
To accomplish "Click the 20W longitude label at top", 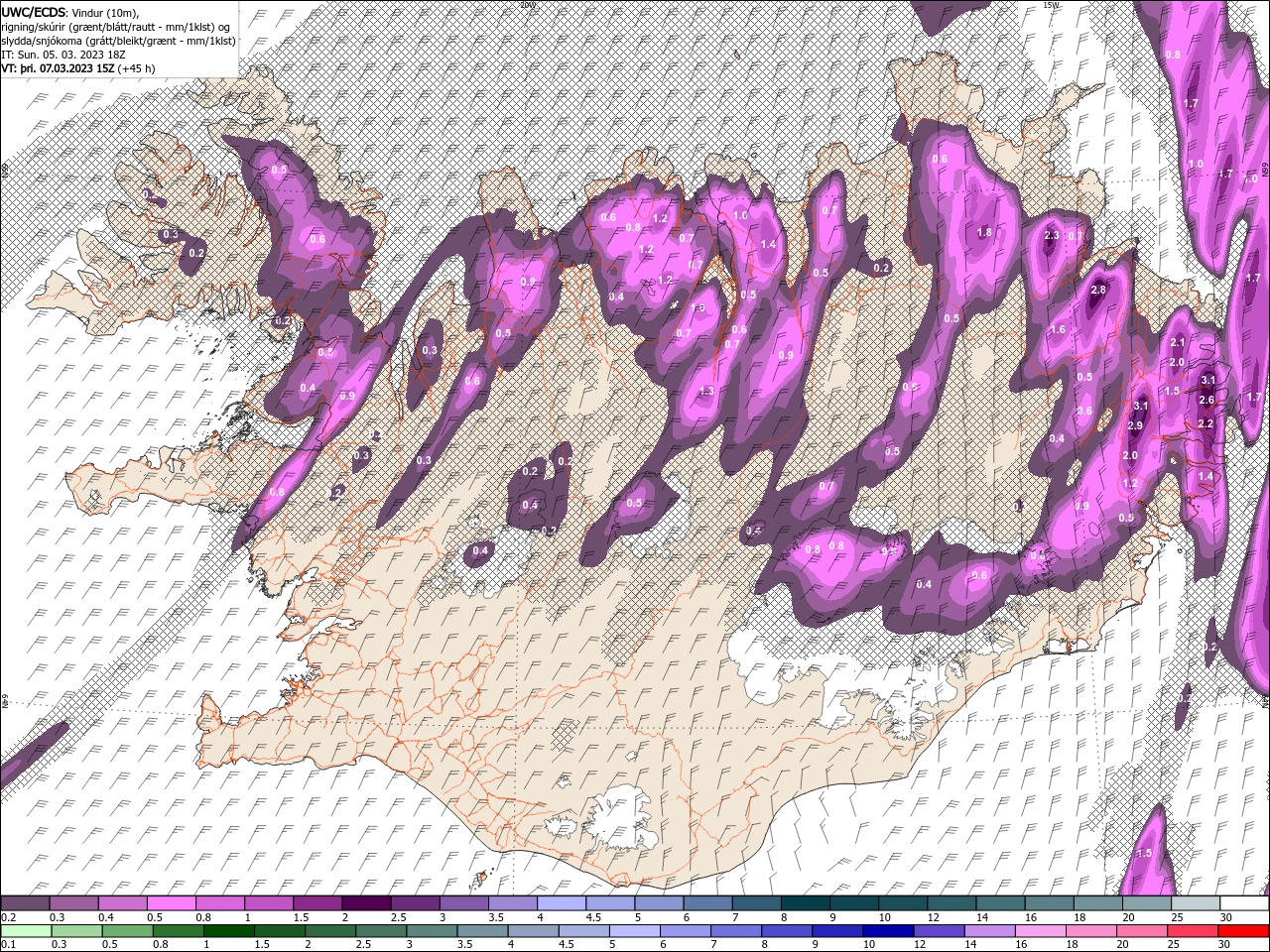I will pos(527,5).
